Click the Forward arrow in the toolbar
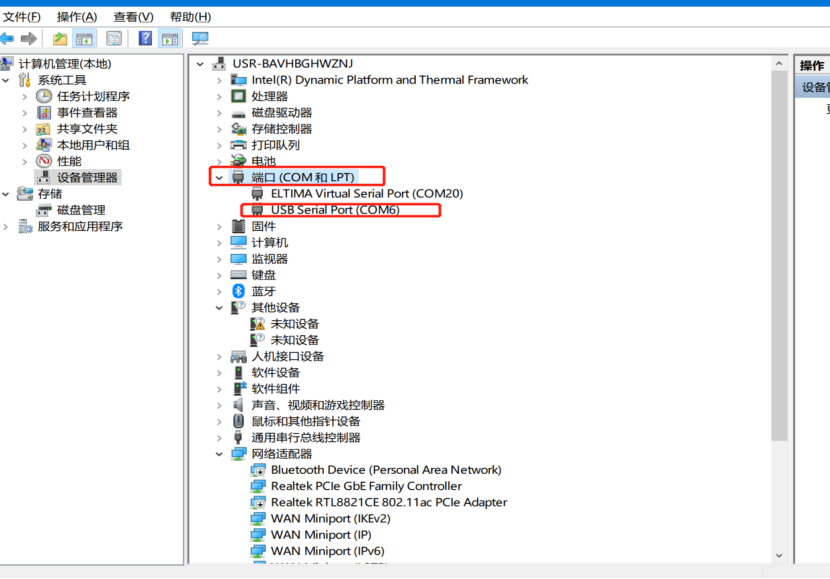830x579 pixels. point(29,39)
